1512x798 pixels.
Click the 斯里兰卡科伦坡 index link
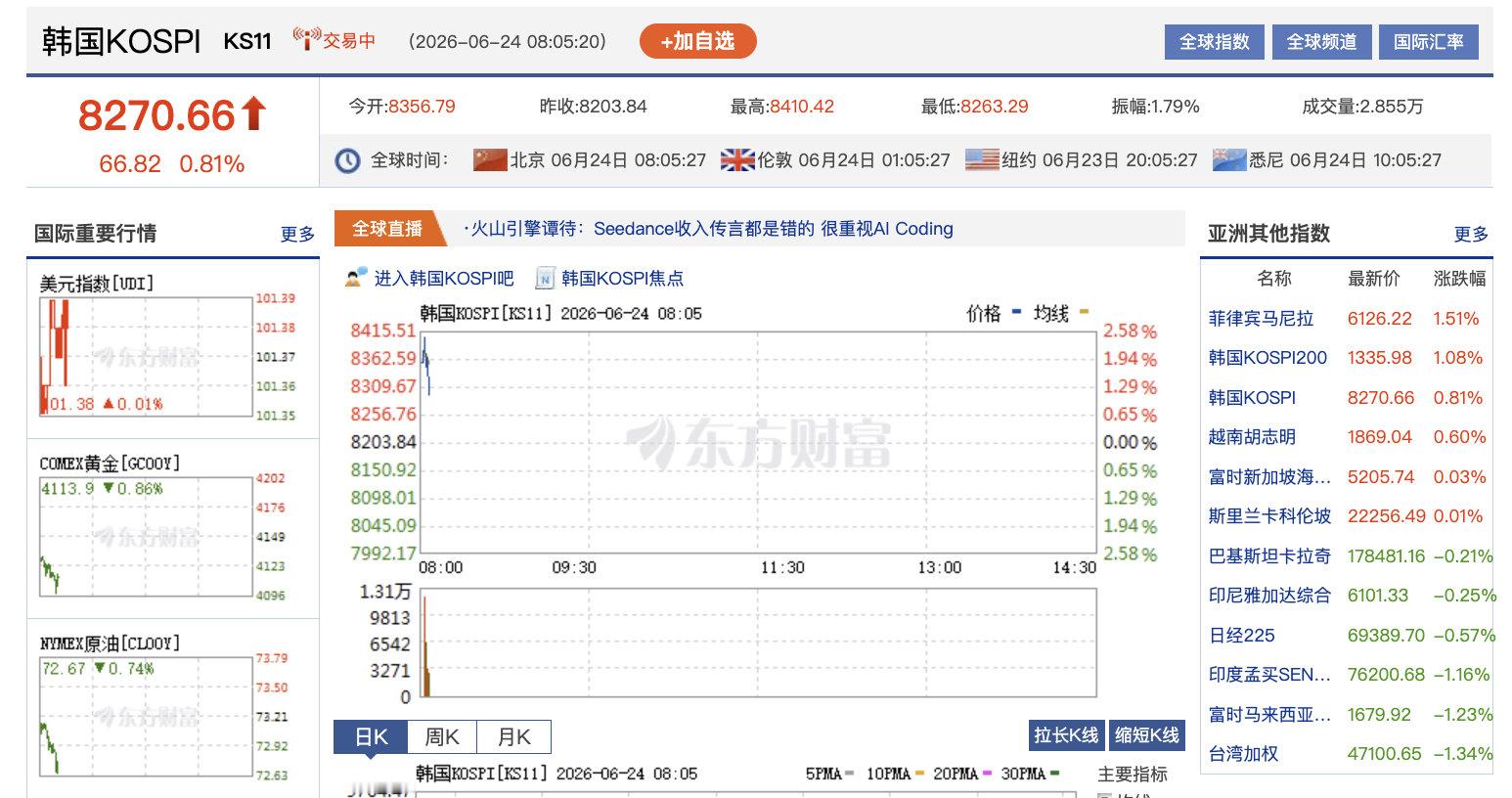tap(1269, 516)
